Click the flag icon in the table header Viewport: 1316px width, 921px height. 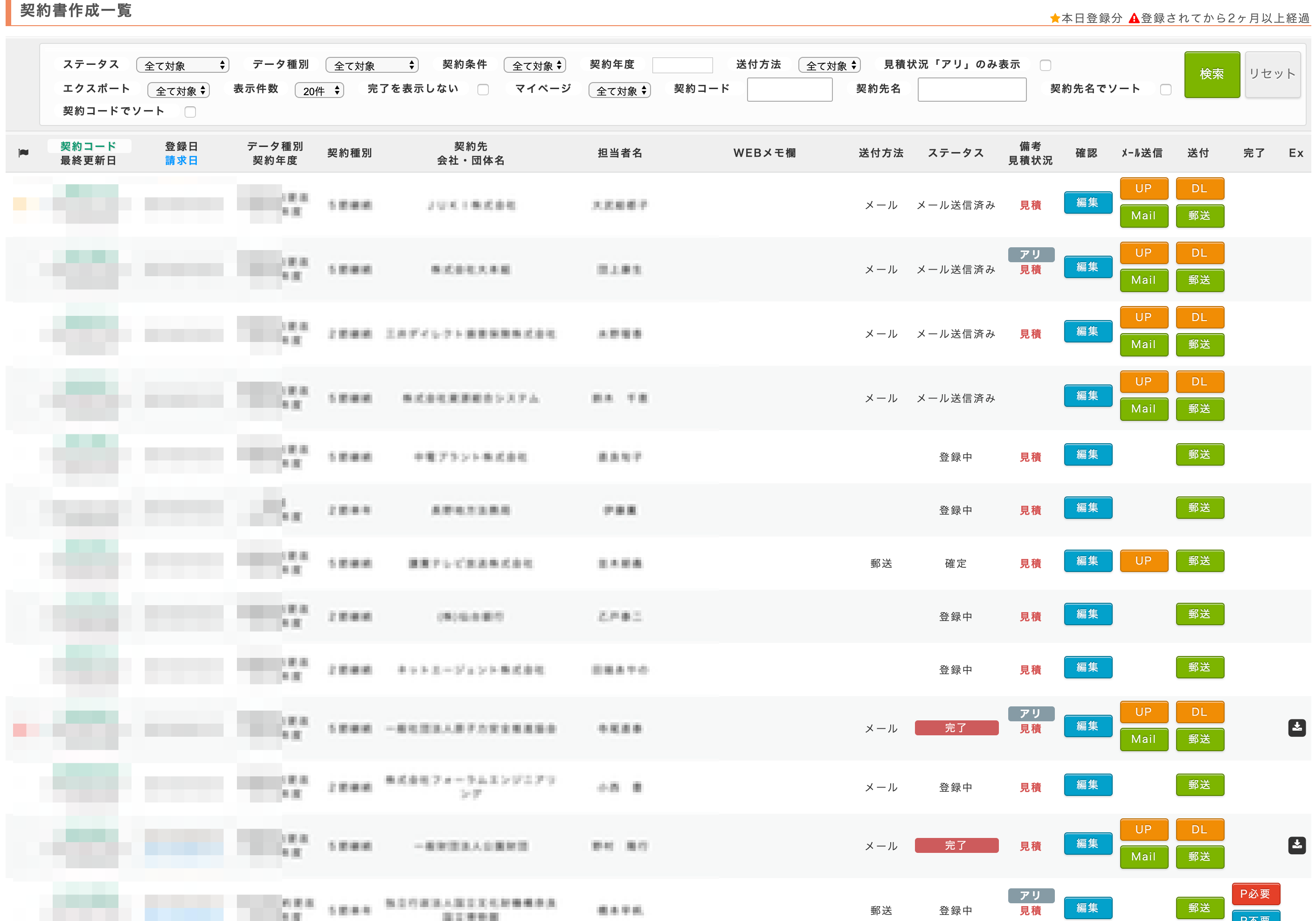click(23, 153)
